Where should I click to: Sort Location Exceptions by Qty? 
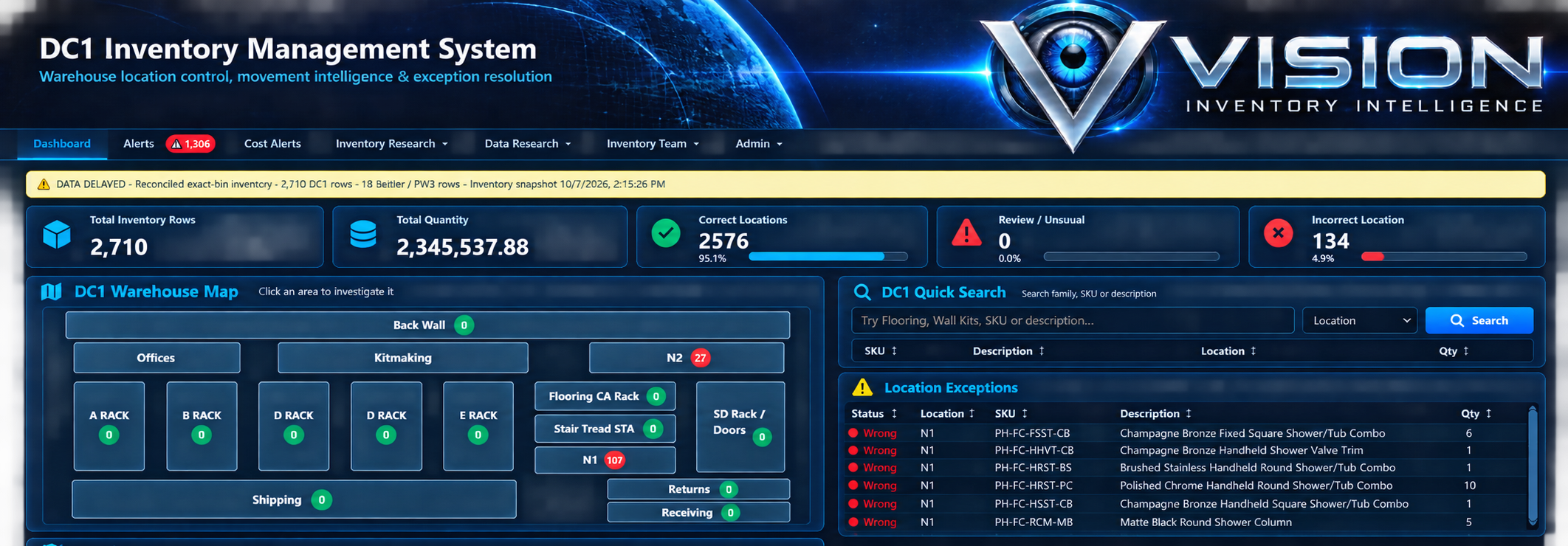click(x=1476, y=414)
